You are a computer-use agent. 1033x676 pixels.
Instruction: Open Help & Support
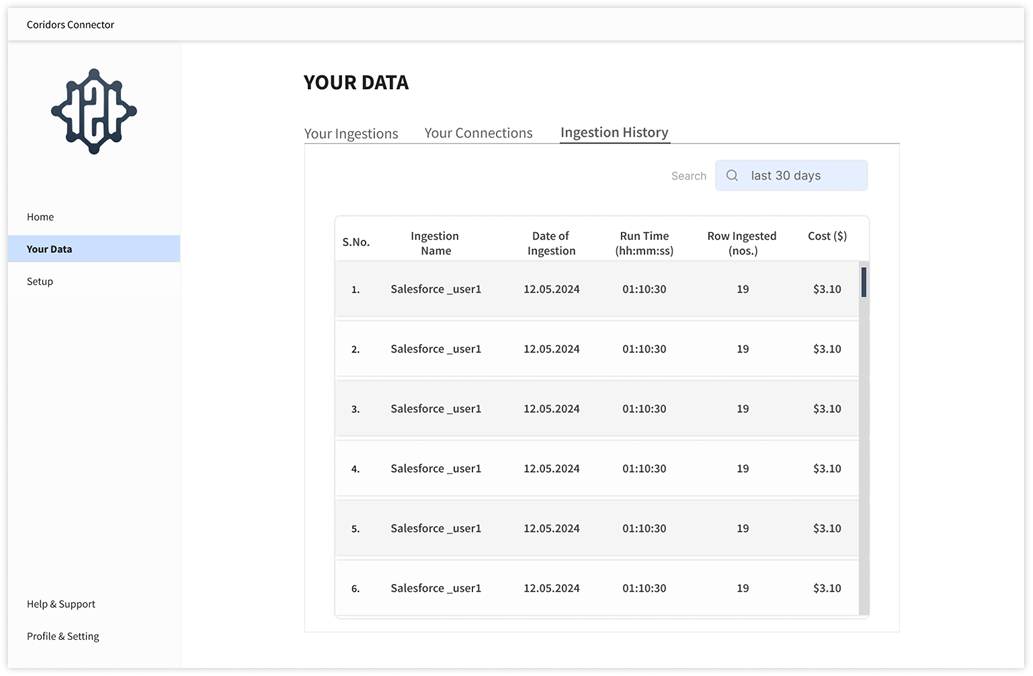61,604
